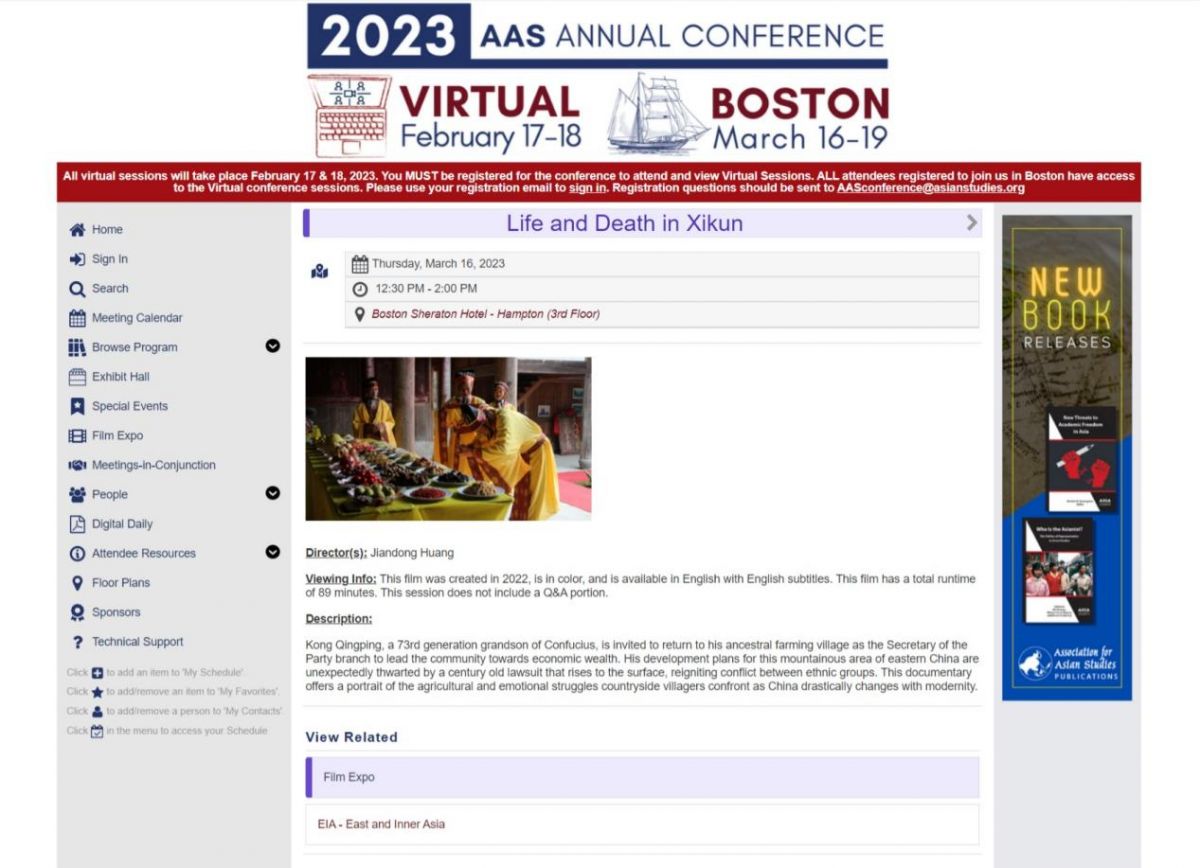Go to next session using right chevron
Screen dimensions: 1200x868
(x=971, y=223)
